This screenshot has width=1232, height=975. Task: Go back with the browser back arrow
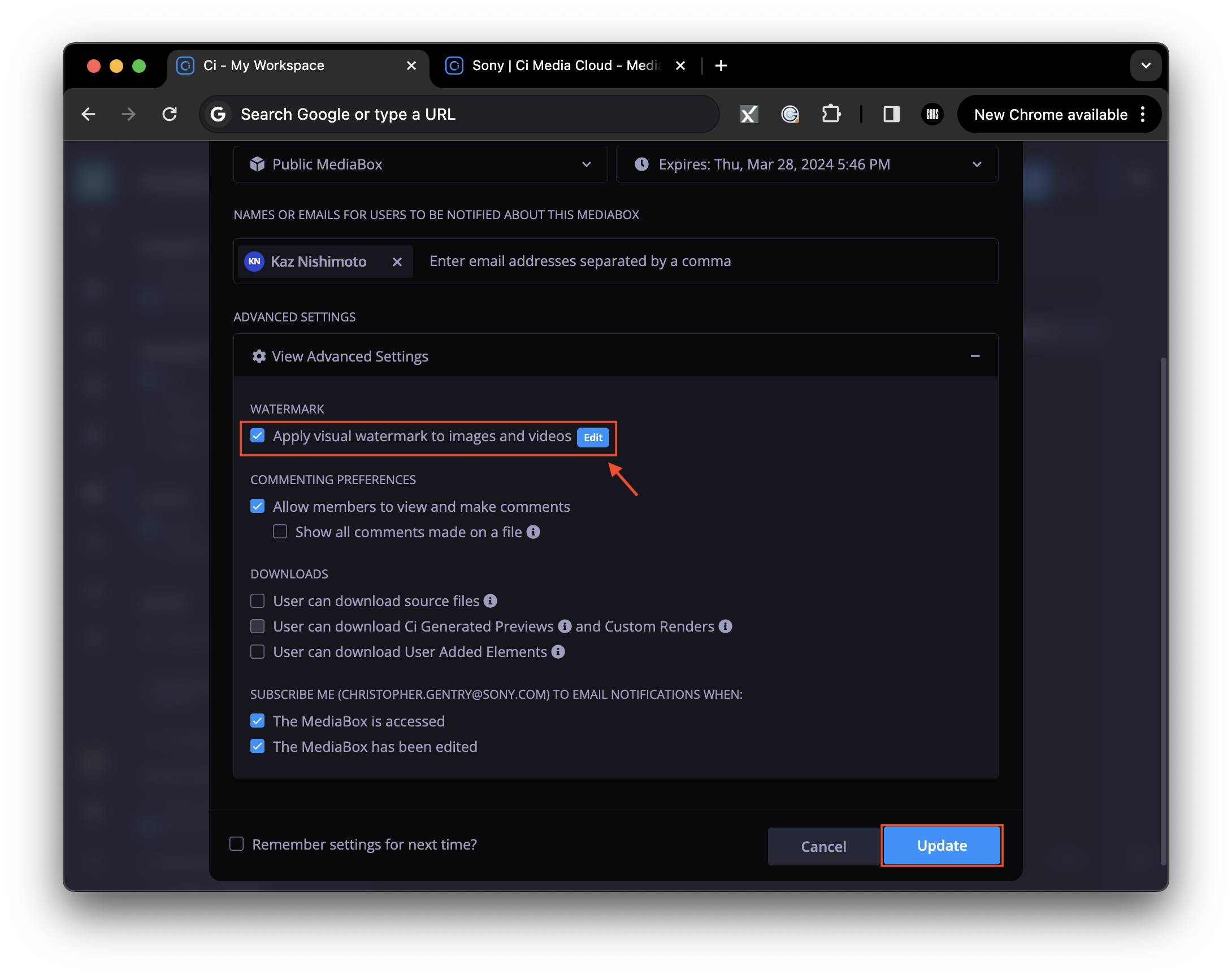point(89,114)
